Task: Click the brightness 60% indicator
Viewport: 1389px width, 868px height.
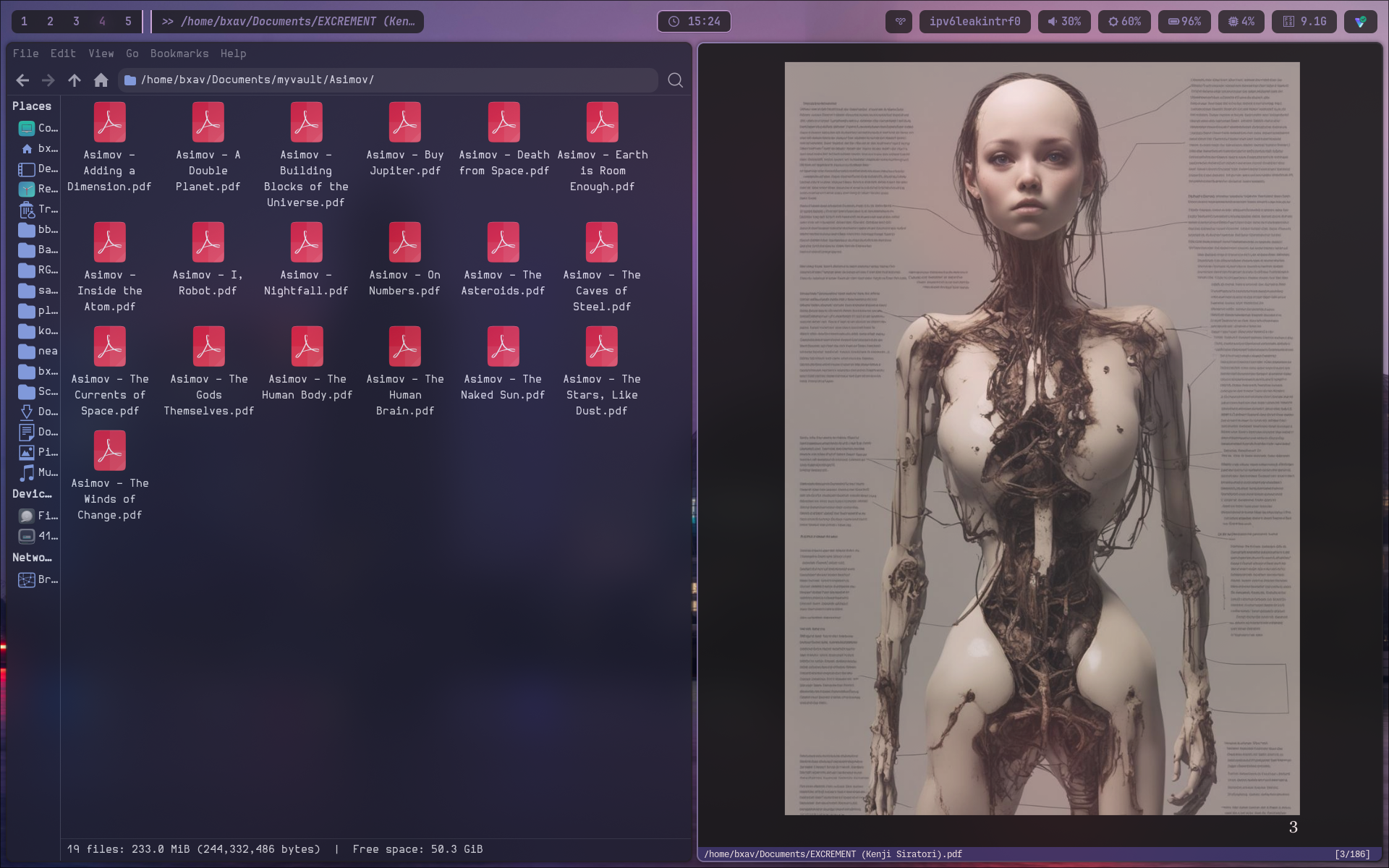Action: tap(1124, 22)
